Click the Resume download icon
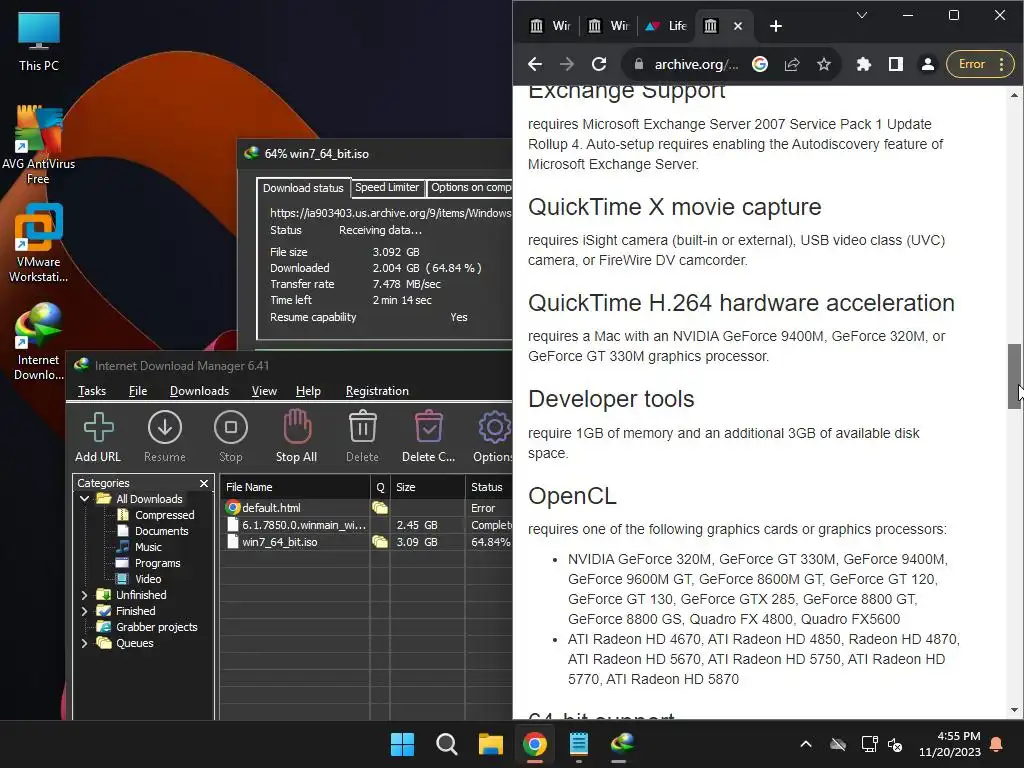1024x768 pixels. click(165, 428)
